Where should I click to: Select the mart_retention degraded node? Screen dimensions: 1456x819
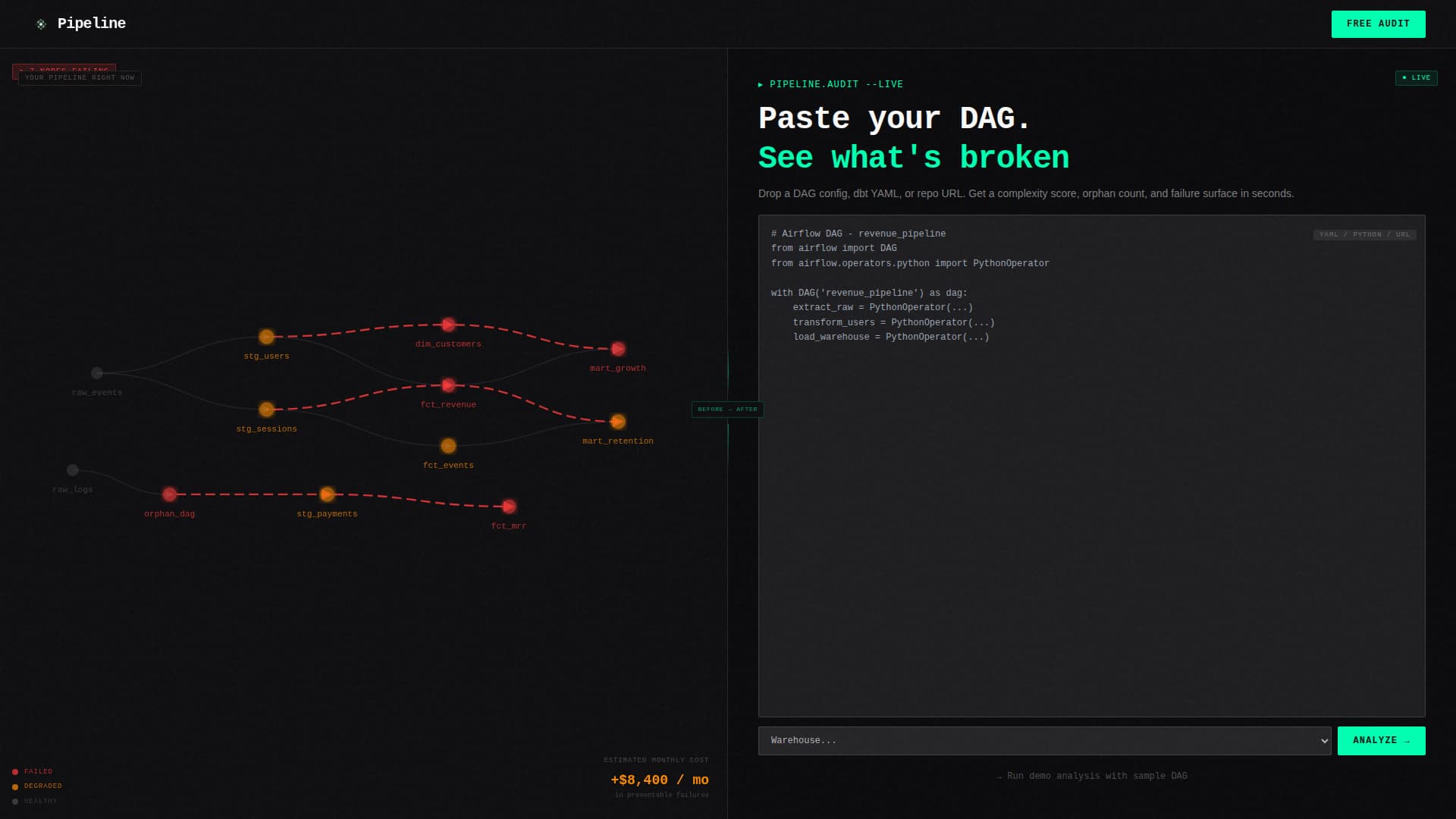click(x=618, y=422)
